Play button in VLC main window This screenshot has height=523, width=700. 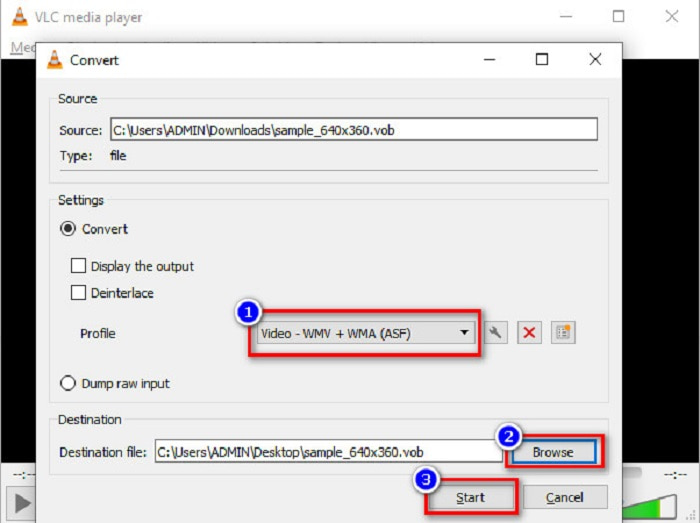click(x=21, y=504)
